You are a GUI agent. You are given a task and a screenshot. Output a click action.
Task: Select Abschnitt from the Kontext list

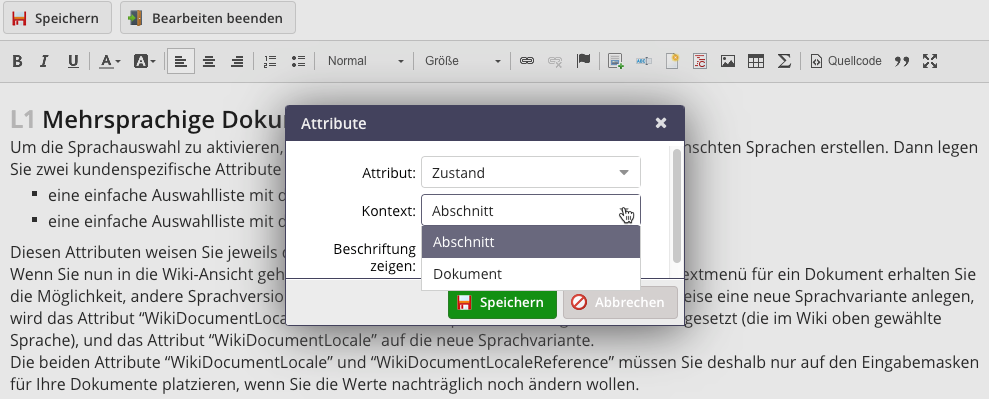point(531,242)
